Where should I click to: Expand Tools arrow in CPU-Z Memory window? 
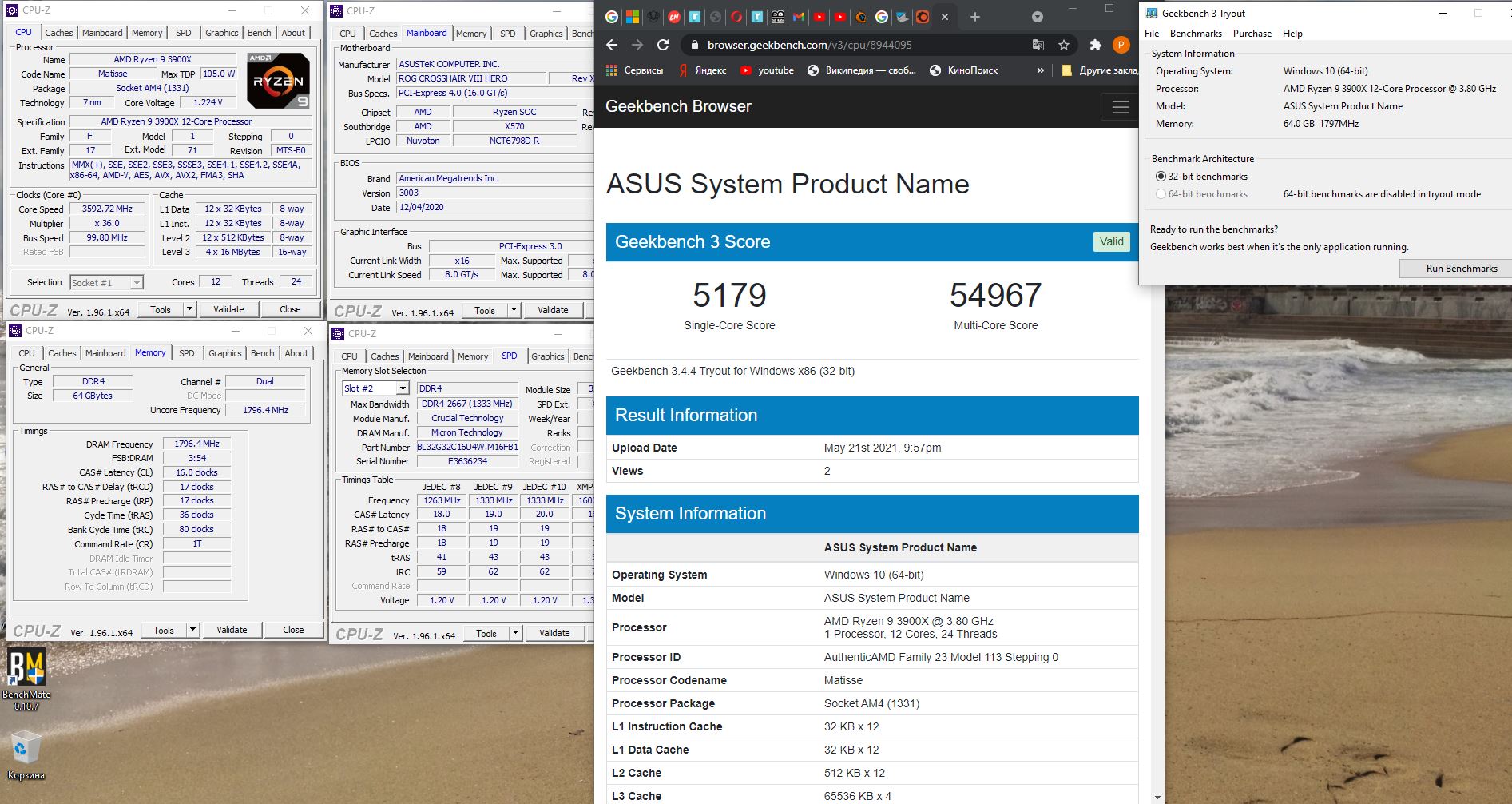point(192,630)
